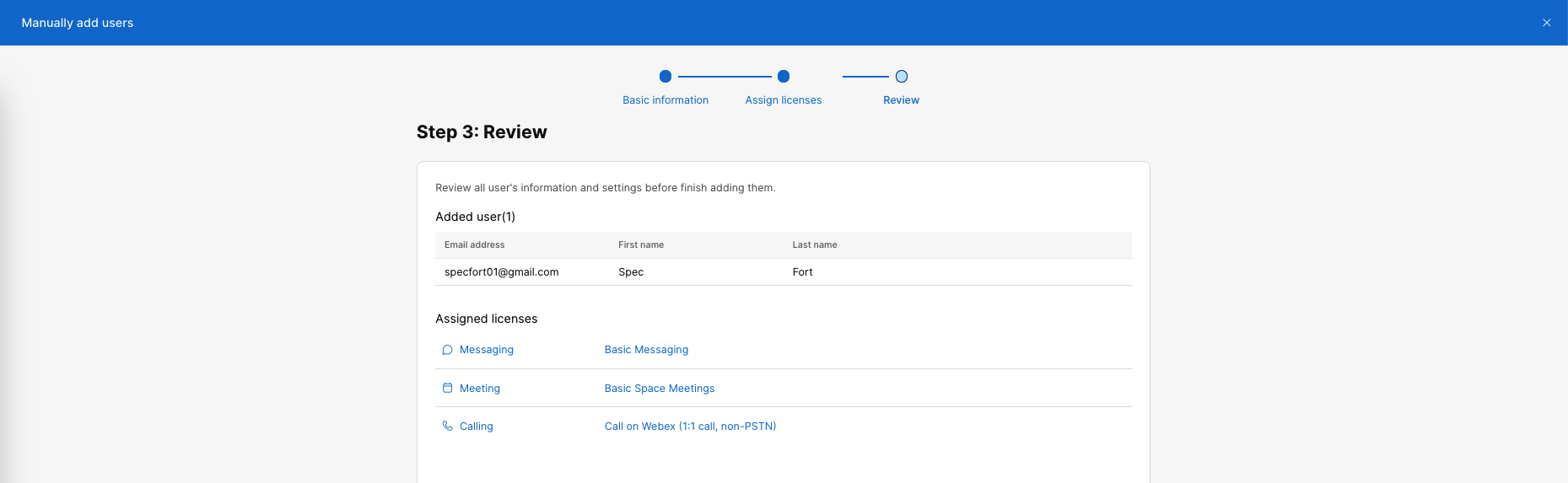Click the Basic information step circle

click(x=665, y=77)
